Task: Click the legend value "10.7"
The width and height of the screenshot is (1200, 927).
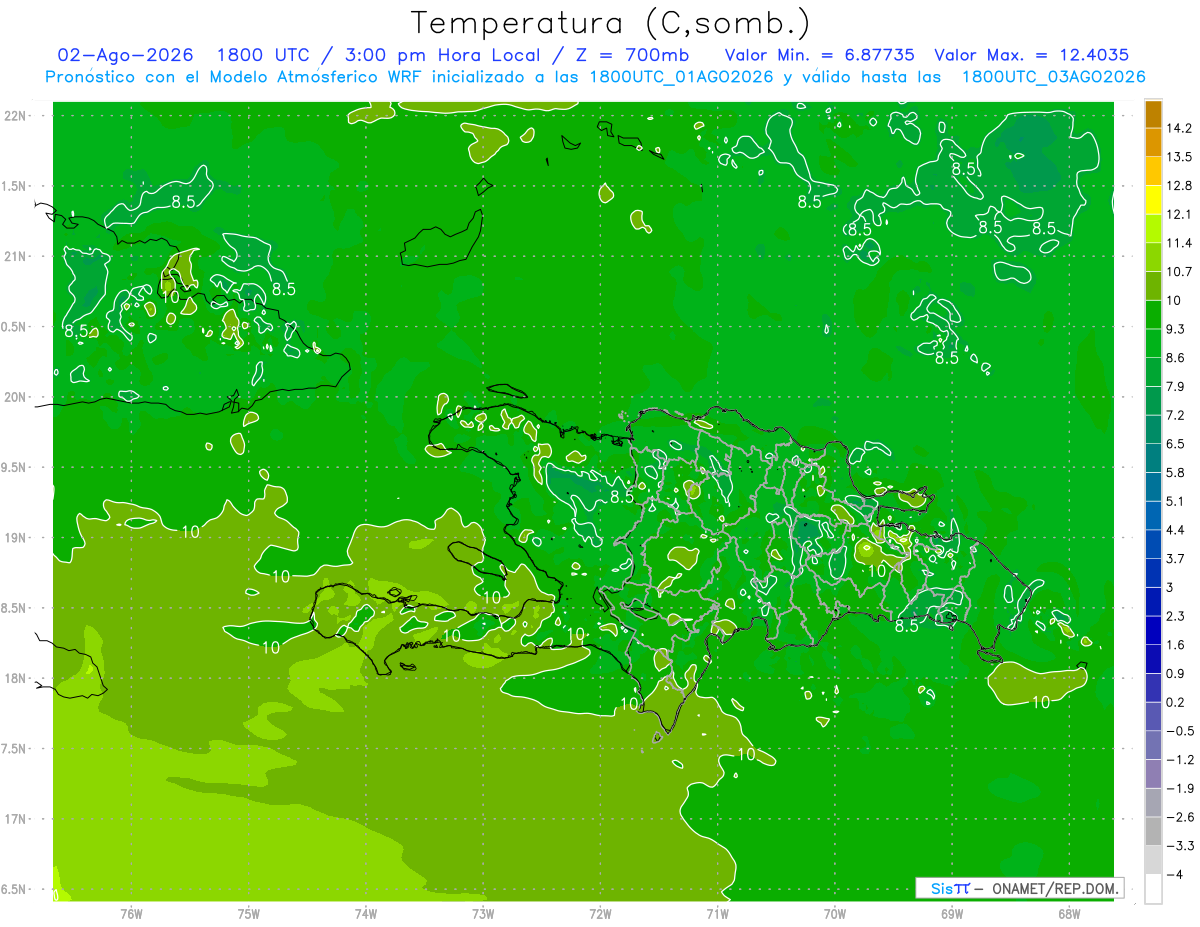Action: point(1180,272)
